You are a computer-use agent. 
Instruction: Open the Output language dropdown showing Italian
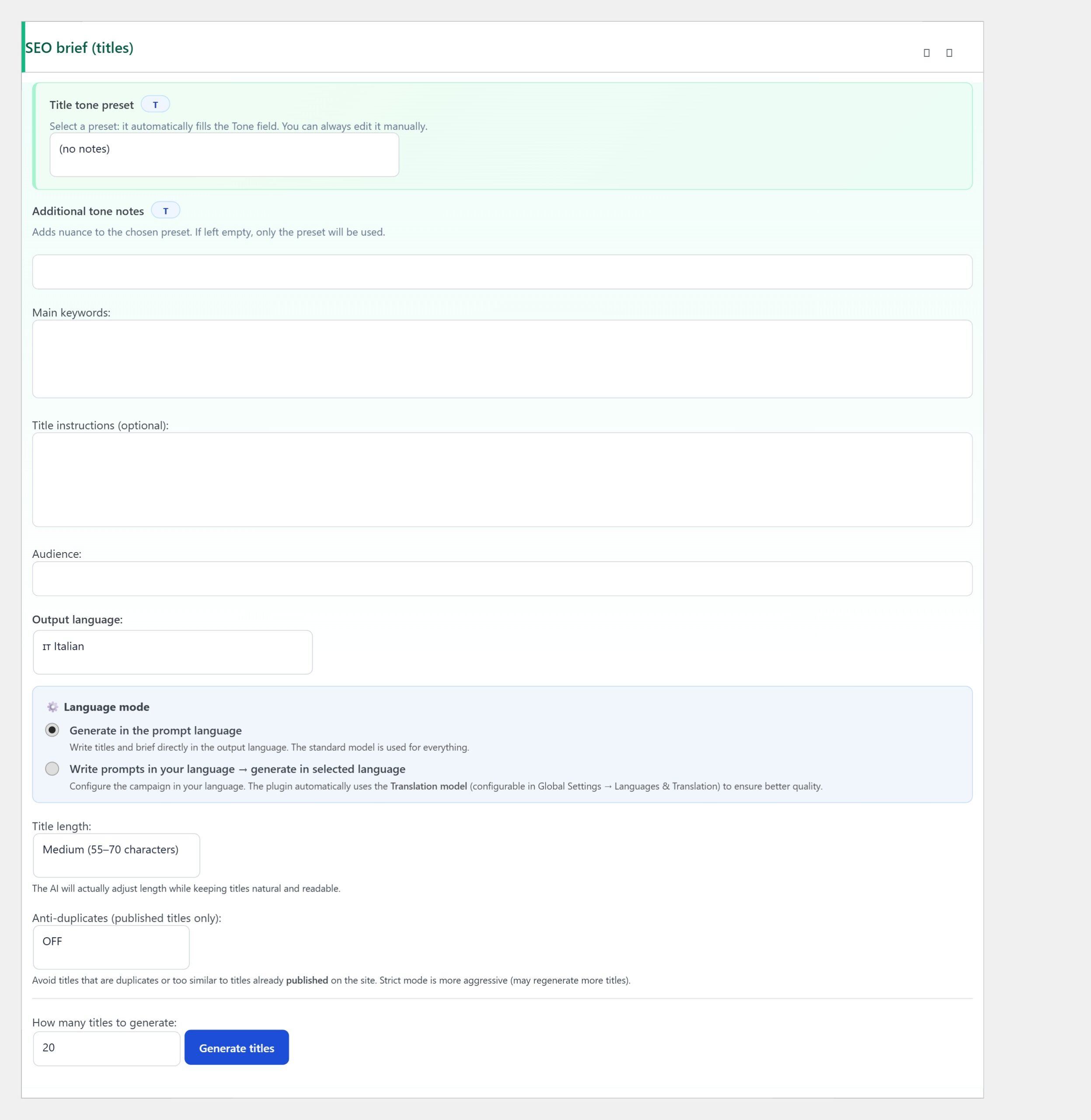172,652
